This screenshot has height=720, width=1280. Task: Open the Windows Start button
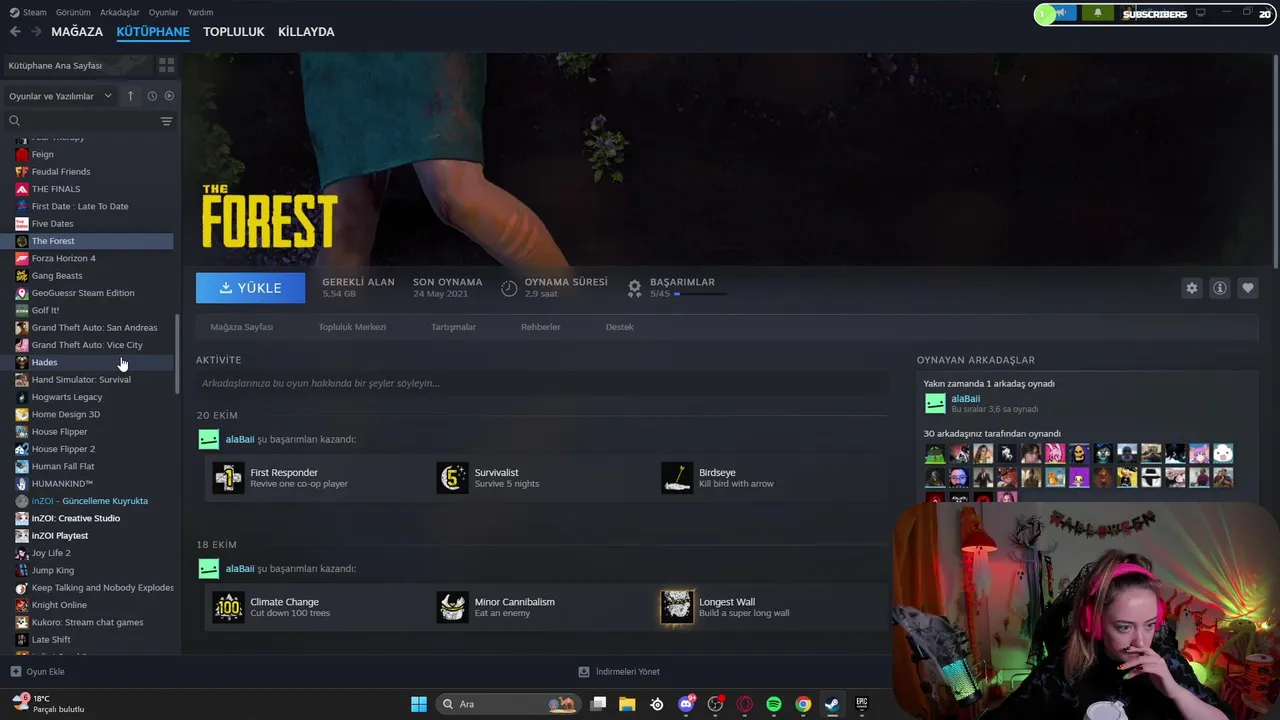tap(419, 704)
